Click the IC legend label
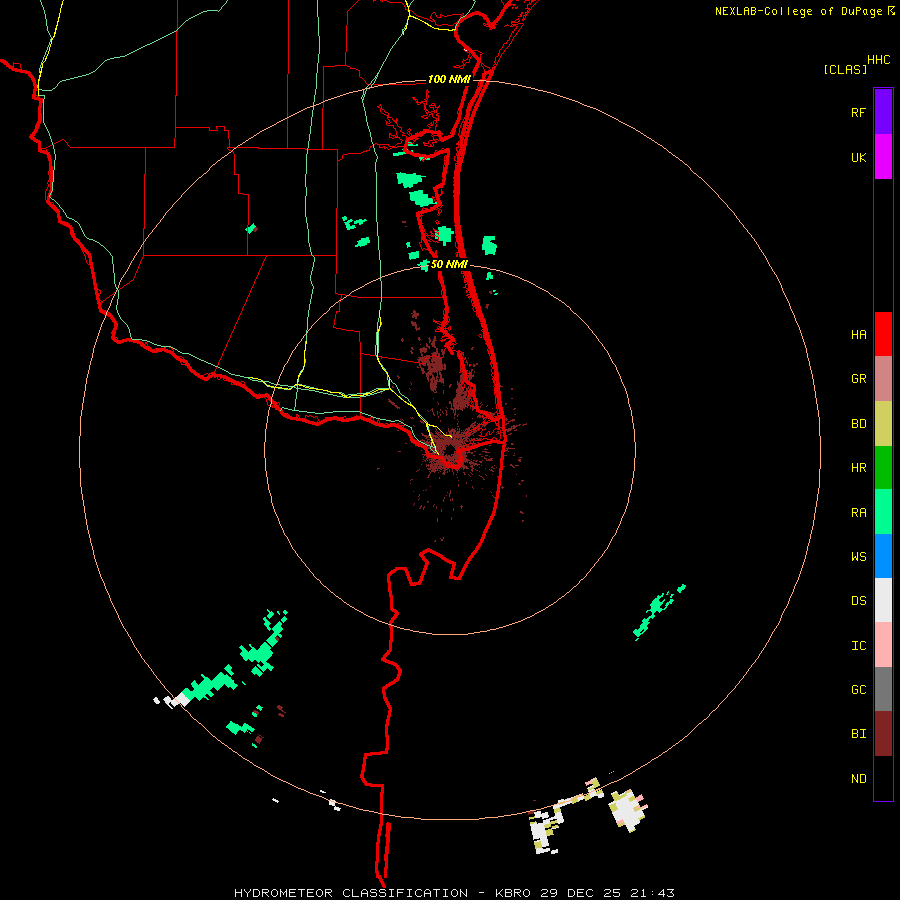This screenshot has width=900, height=900. [x=858, y=646]
